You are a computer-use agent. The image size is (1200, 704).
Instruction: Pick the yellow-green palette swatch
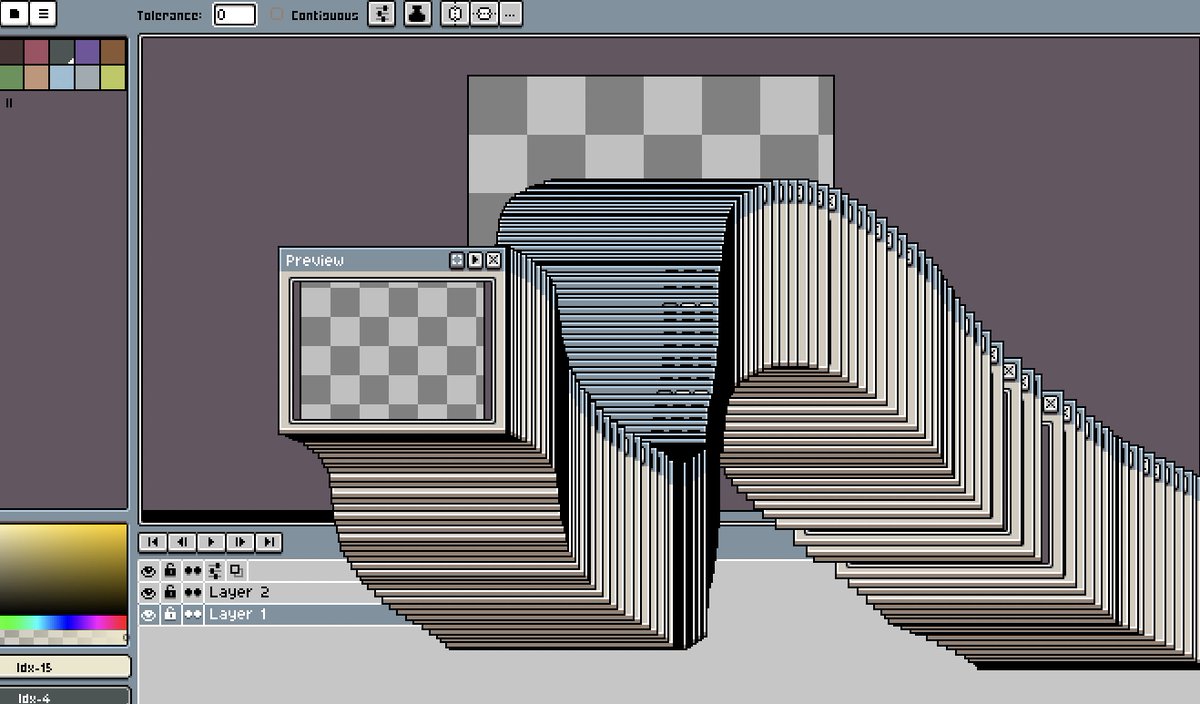(113, 77)
